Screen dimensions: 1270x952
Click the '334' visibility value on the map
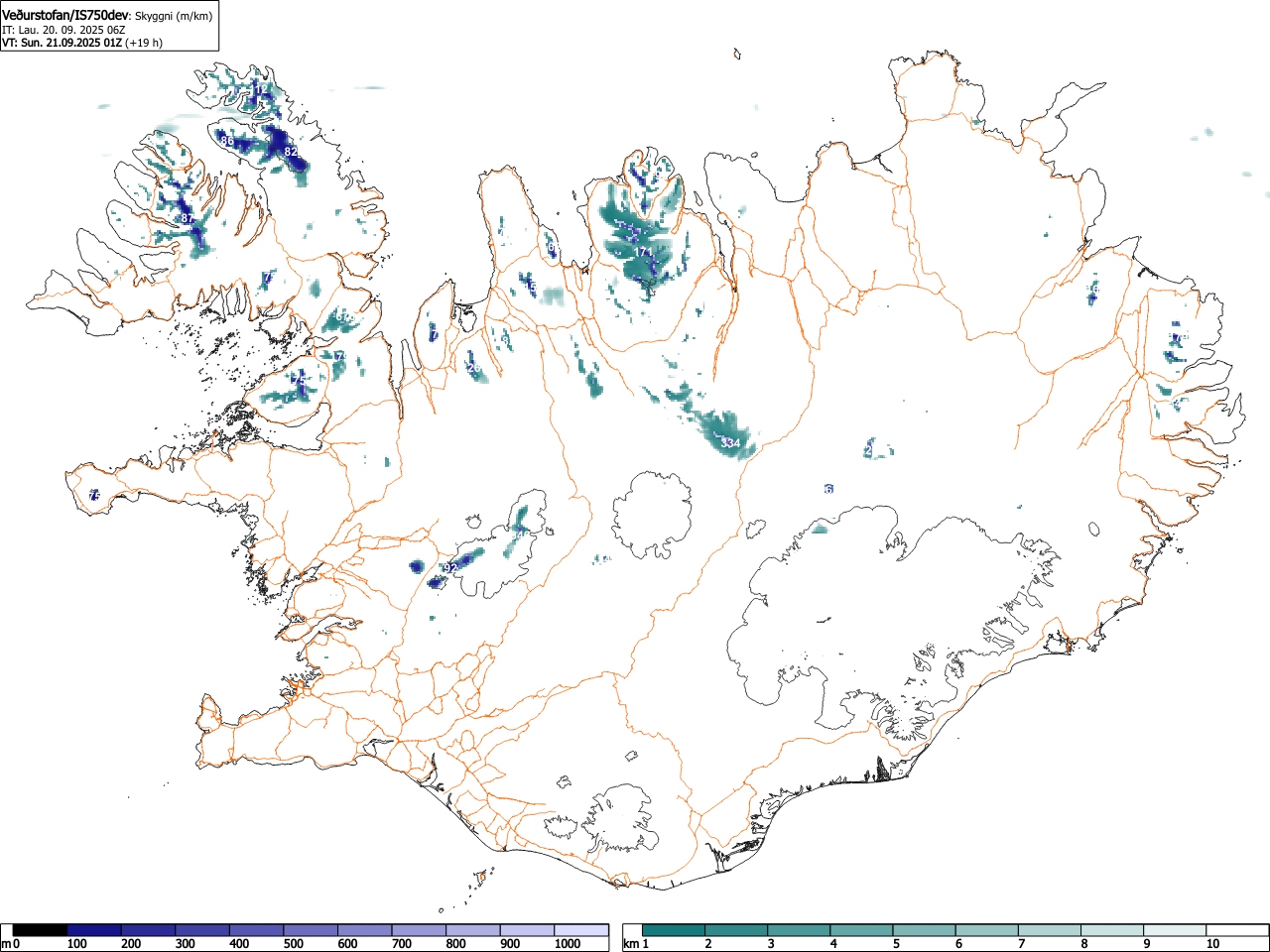730,442
